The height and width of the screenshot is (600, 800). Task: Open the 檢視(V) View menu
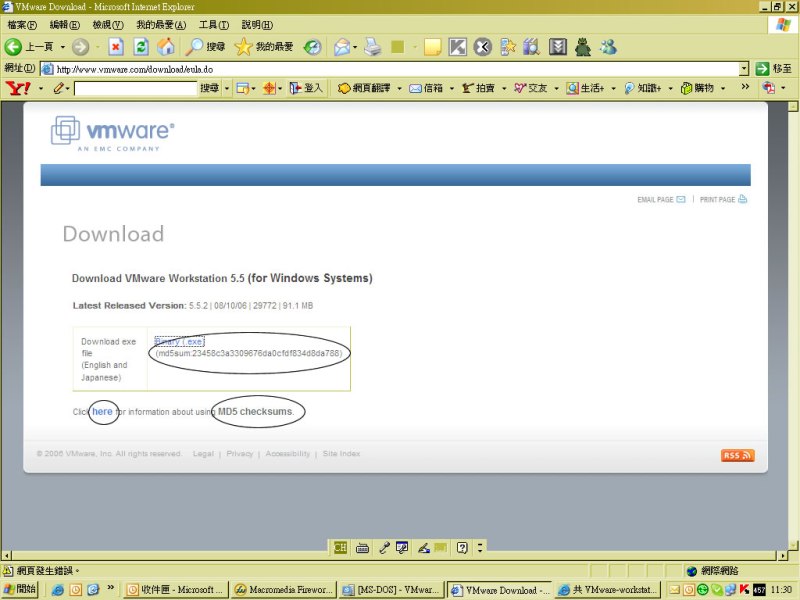108,24
